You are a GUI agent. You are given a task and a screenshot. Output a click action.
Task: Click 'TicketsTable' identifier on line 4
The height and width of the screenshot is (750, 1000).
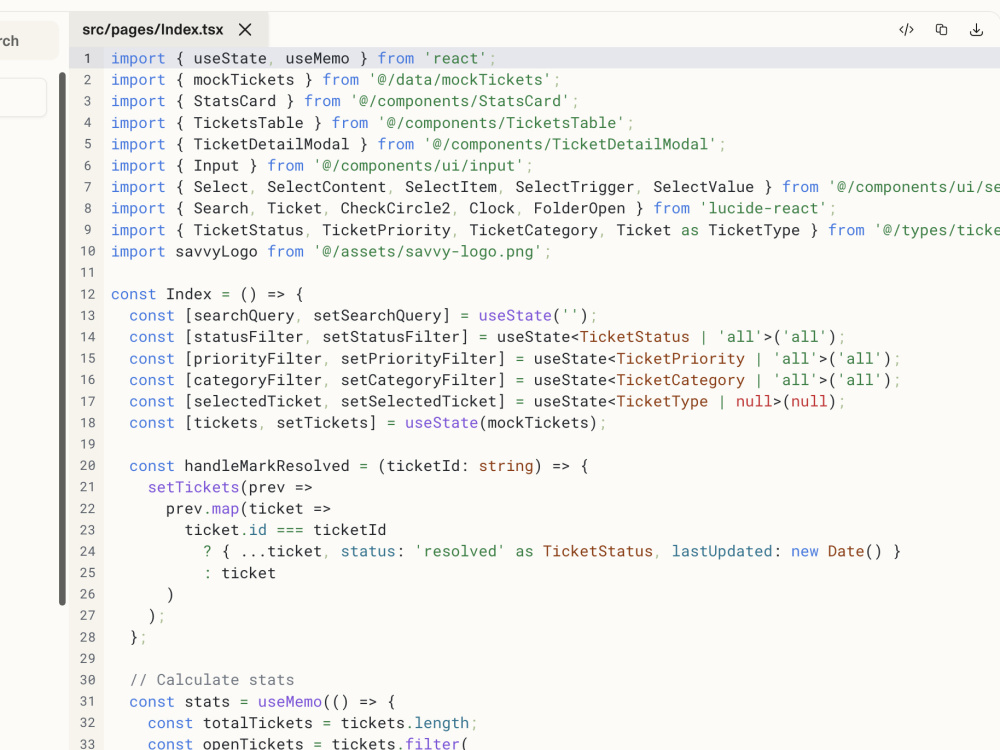[248, 123]
